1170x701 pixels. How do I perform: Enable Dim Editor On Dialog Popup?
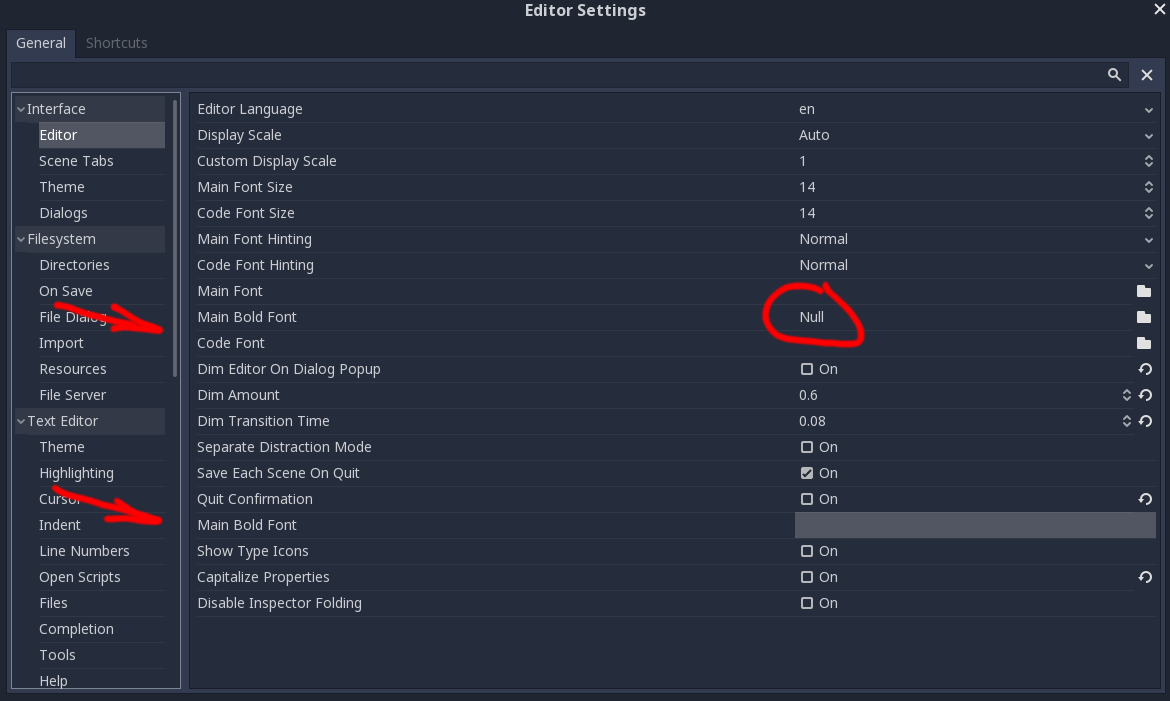pos(805,369)
